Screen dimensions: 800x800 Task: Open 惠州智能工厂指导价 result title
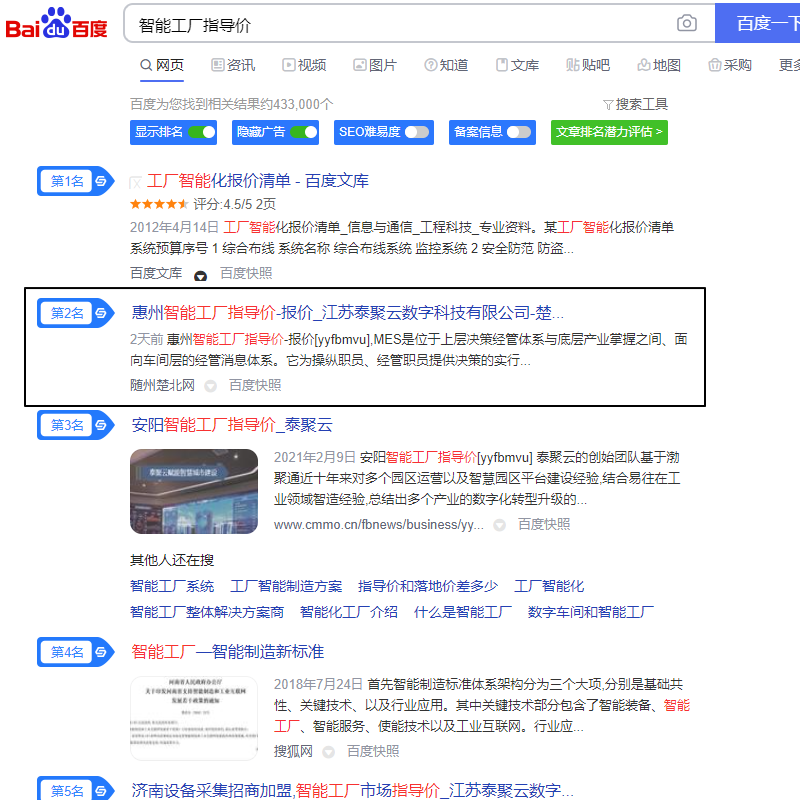[x=347, y=313]
